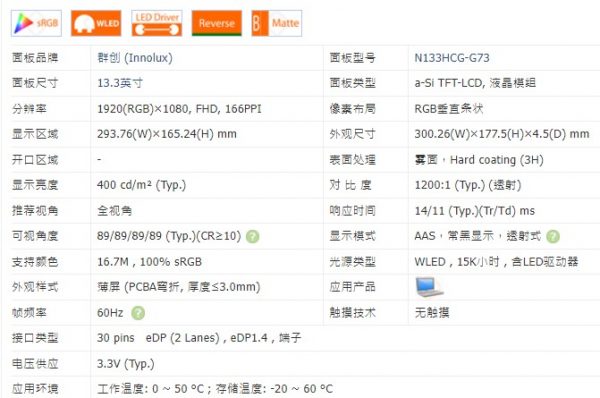Click the sRGB color gamut badge
The image size is (600, 398).
tap(36, 23)
